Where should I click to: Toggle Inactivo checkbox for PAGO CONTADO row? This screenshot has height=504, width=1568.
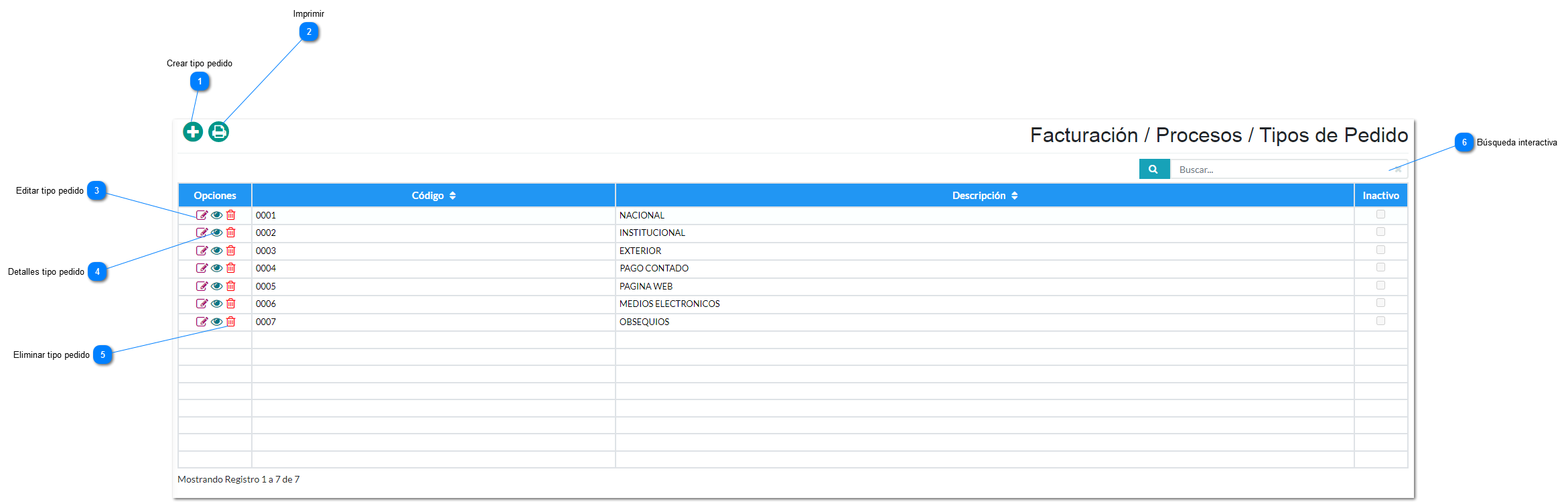pos(1380,267)
